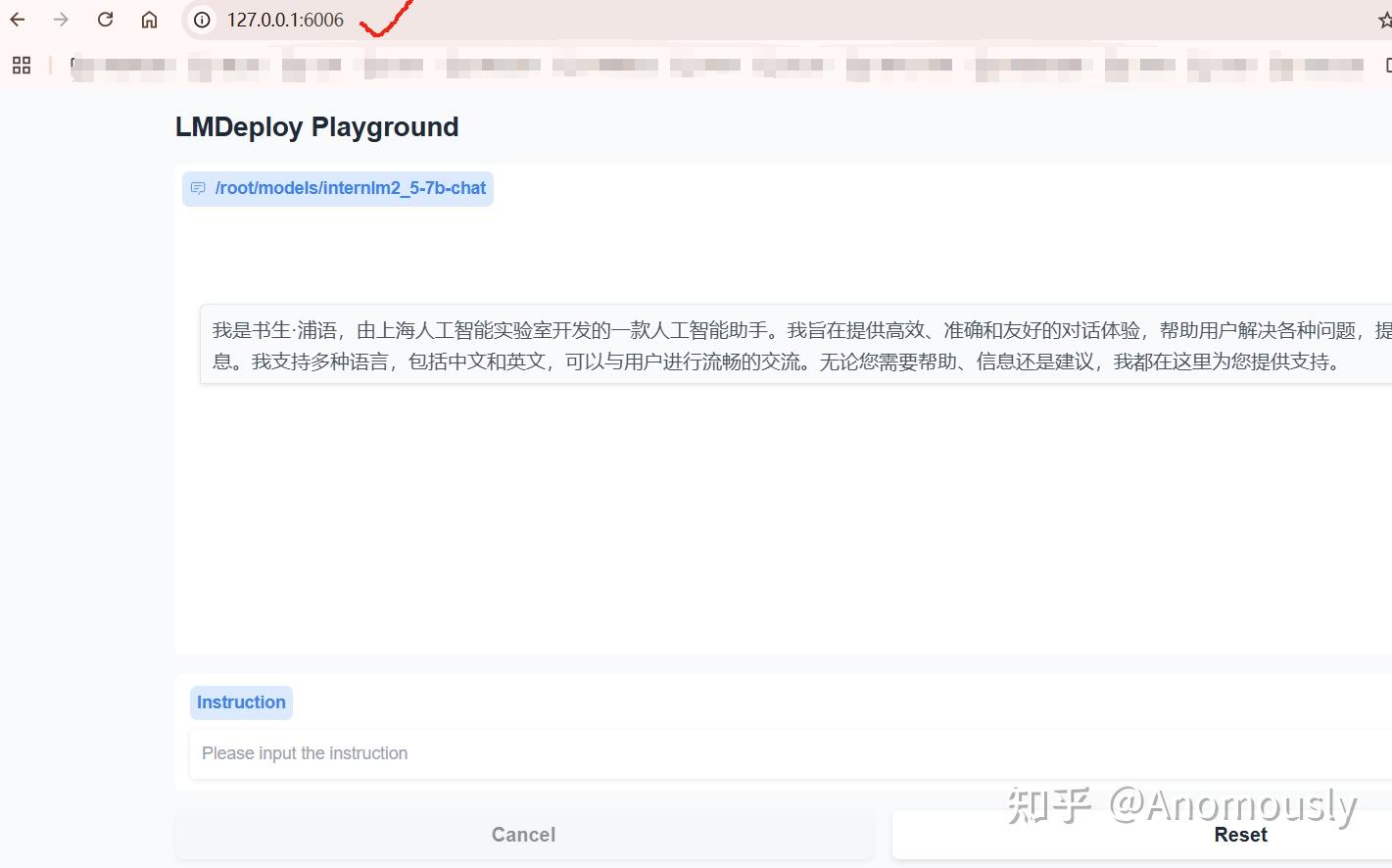
Task: Toggle the bookmark star for this page
Action: 1384,19
